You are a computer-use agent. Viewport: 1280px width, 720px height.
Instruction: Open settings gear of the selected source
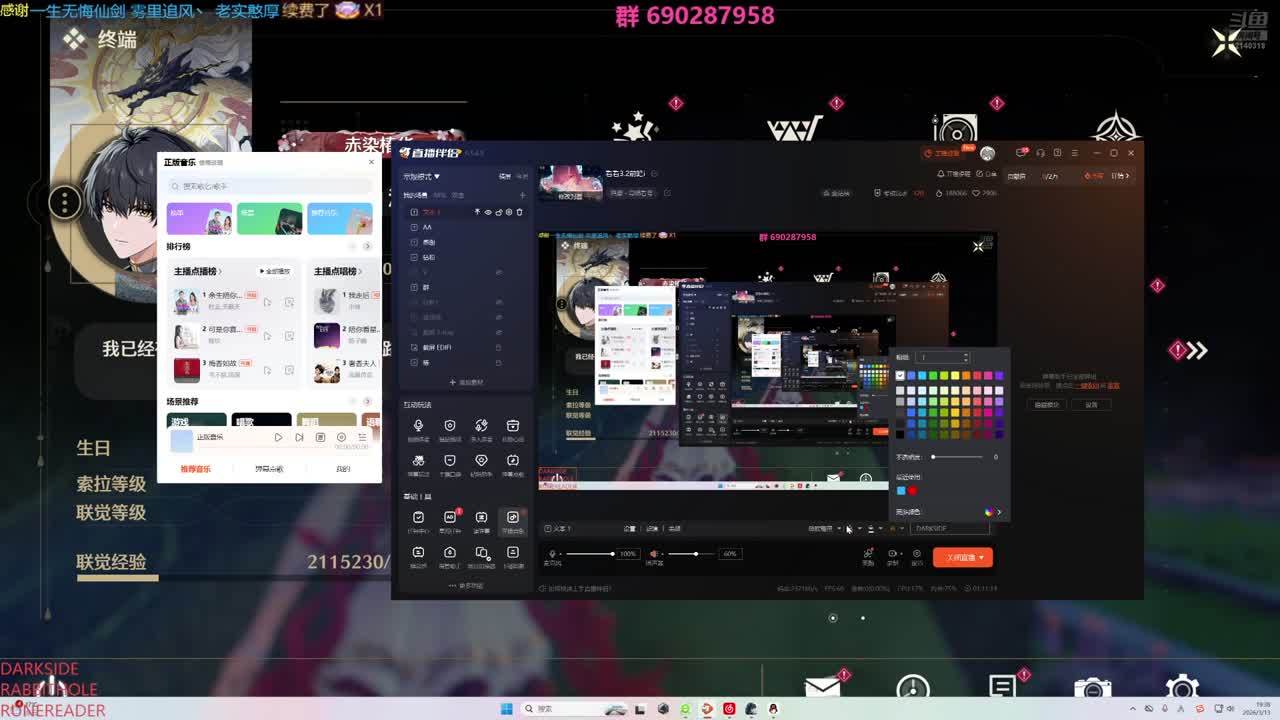(x=508, y=212)
